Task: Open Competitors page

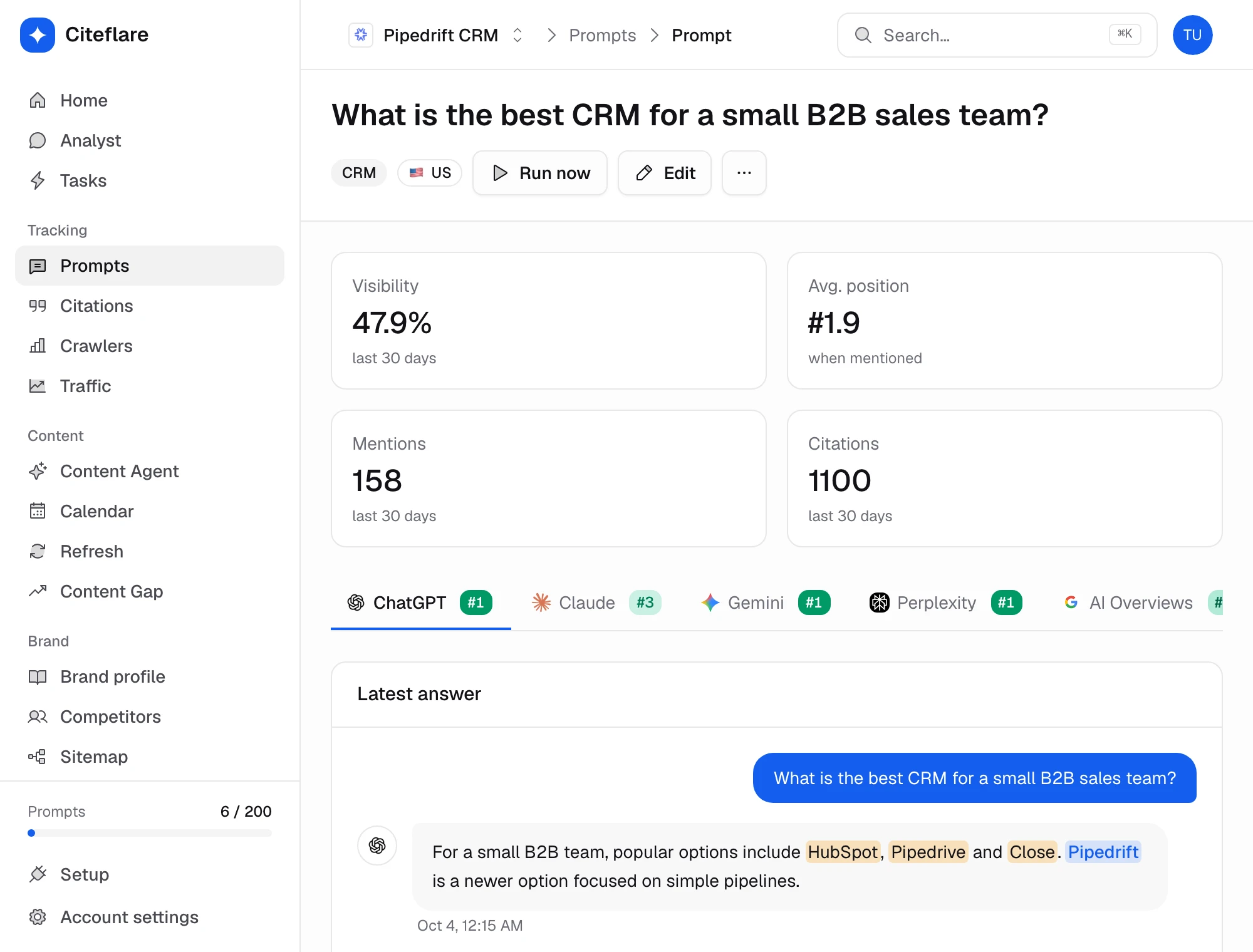Action: click(x=150, y=717)
